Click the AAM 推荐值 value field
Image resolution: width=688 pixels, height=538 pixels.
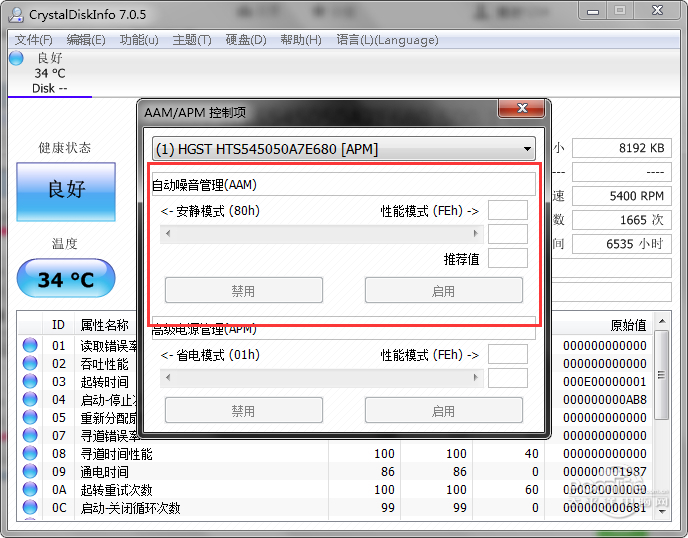click(x=508, y=258)
